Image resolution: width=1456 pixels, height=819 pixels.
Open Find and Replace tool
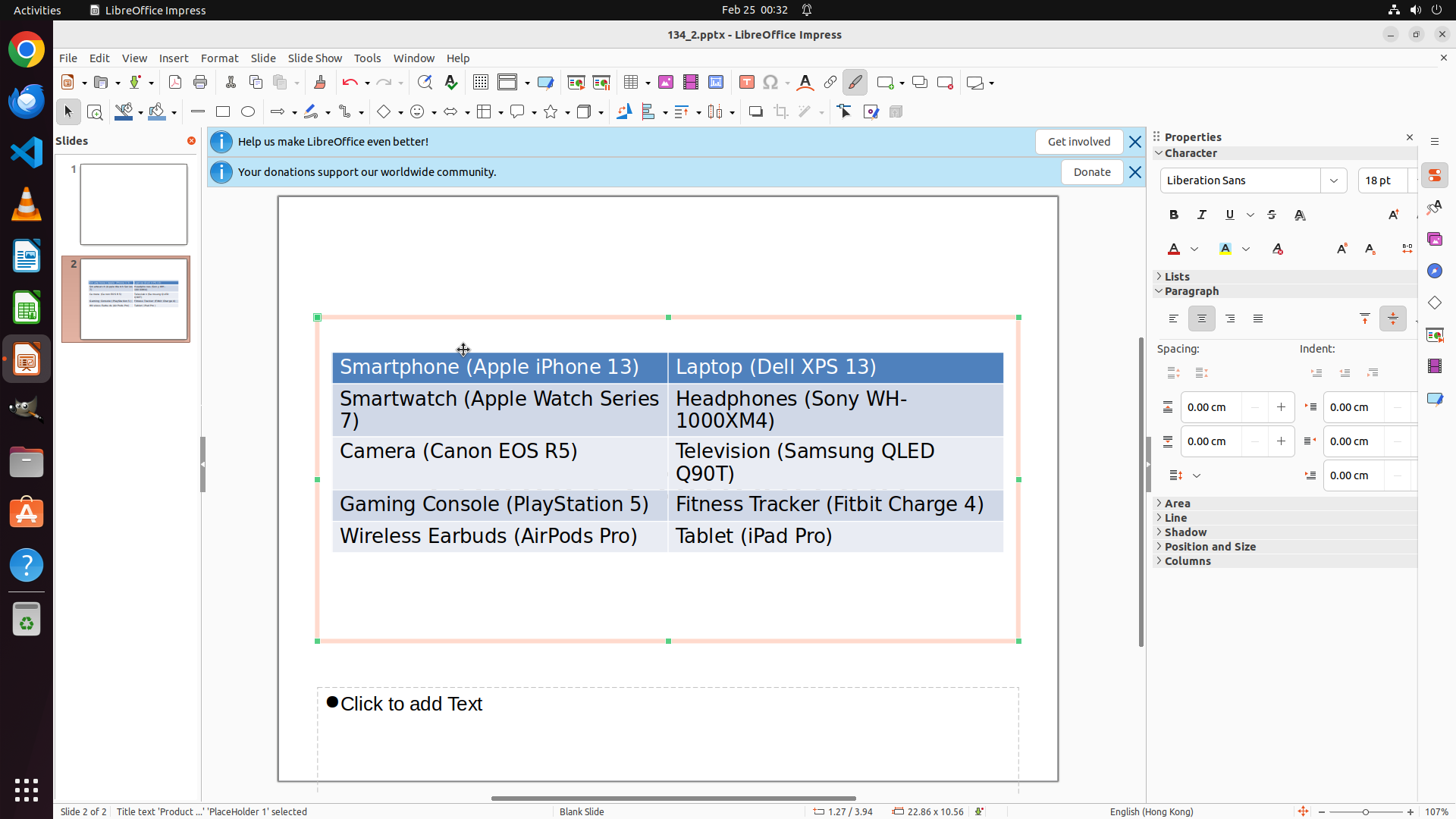pyautogui.click(x=425, y=83)
